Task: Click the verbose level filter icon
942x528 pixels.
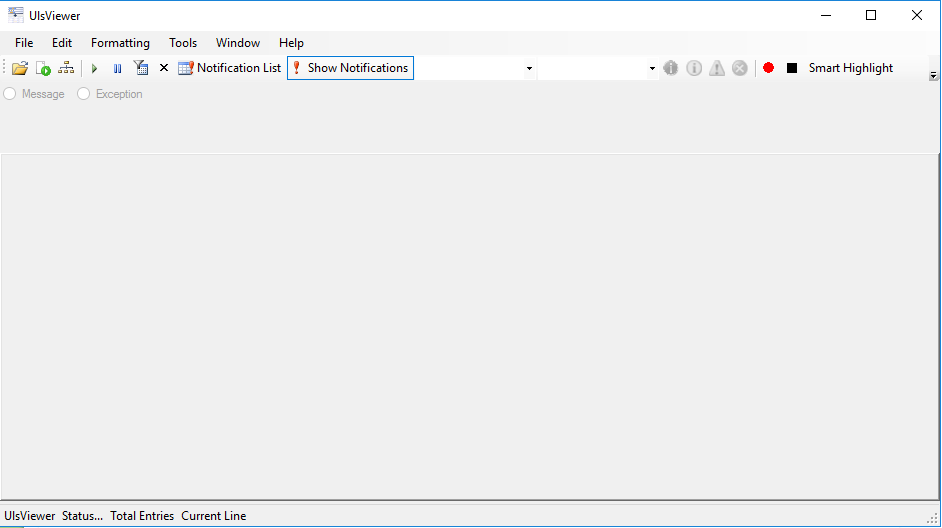Action: [670, 68]
